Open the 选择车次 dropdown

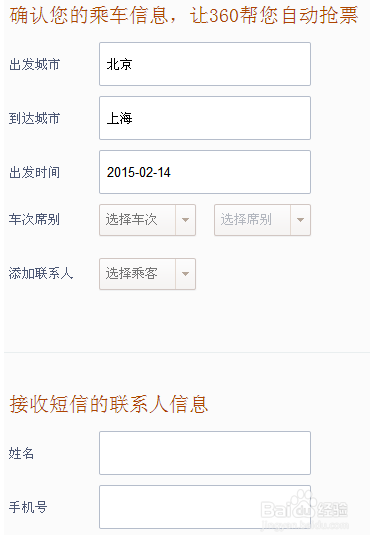tap(147, 220)
